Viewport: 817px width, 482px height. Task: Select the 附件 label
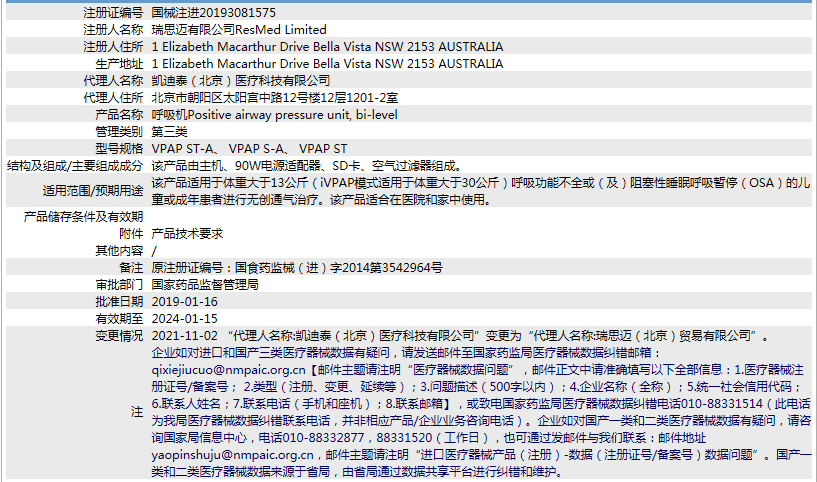[x=131, y=233]
